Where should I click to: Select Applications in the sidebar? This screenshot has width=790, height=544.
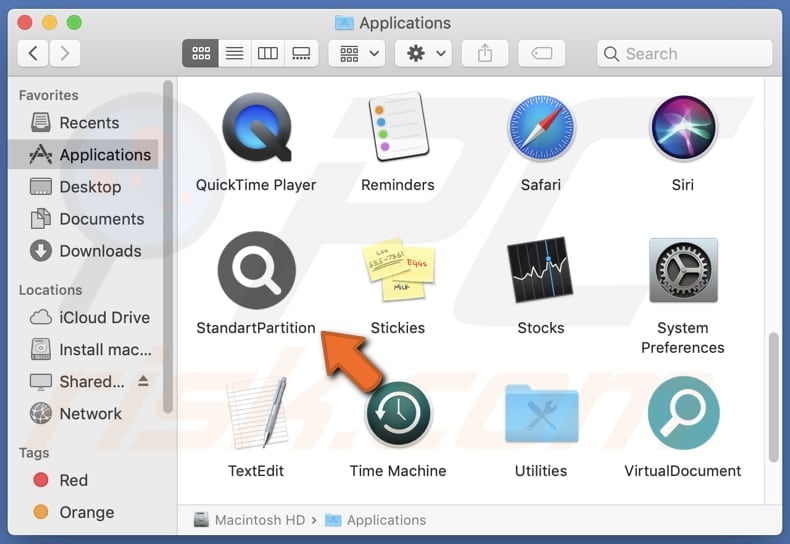click(84, 154)
